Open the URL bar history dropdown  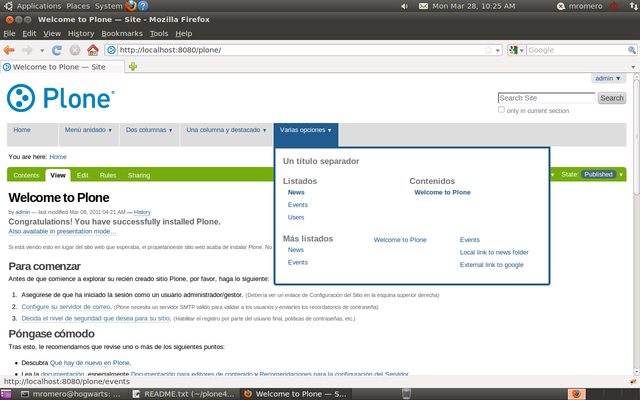click(498, 51)
